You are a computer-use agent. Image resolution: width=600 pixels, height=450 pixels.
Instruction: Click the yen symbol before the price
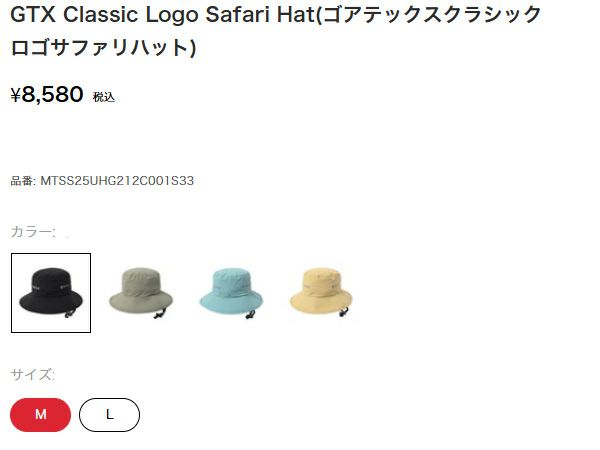(15, 95)
